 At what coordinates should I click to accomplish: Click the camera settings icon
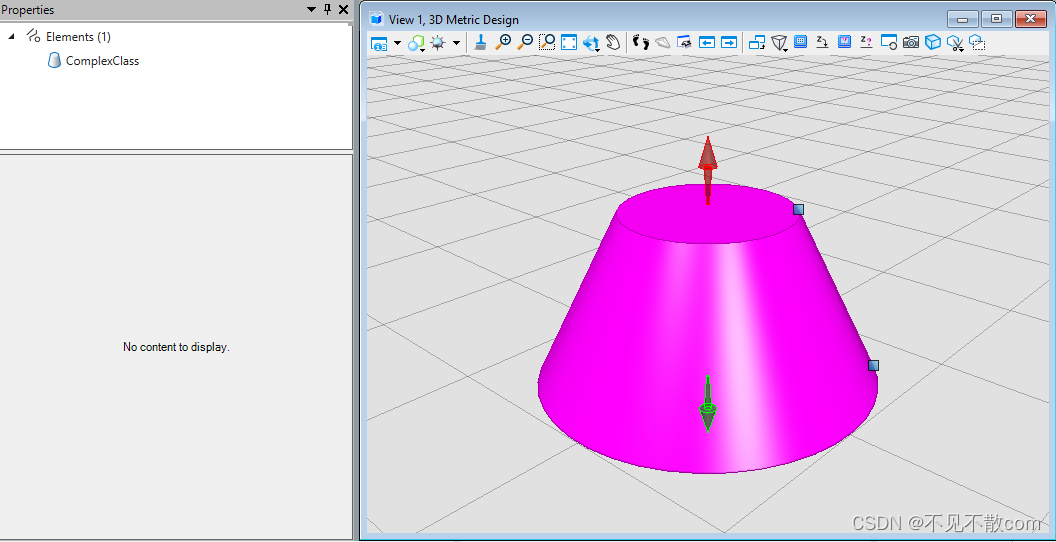[x=911, y=43]
